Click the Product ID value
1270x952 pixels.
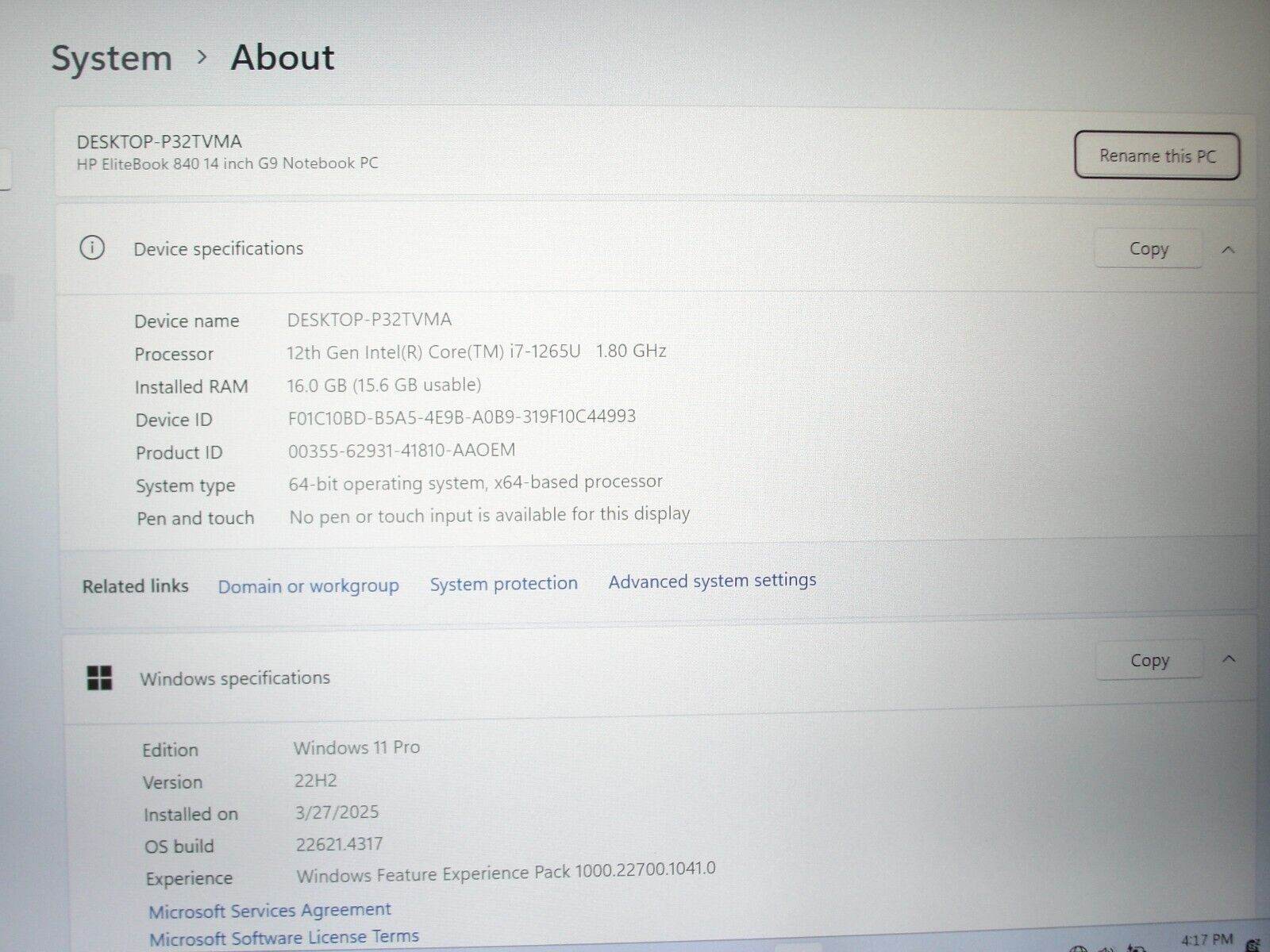click(401, 451)
